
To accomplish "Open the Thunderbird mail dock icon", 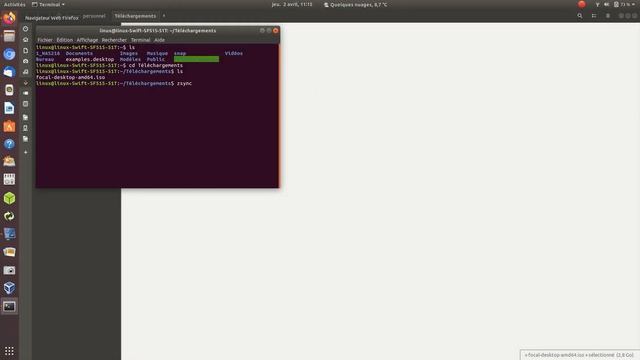I will [x=9, y=72].
